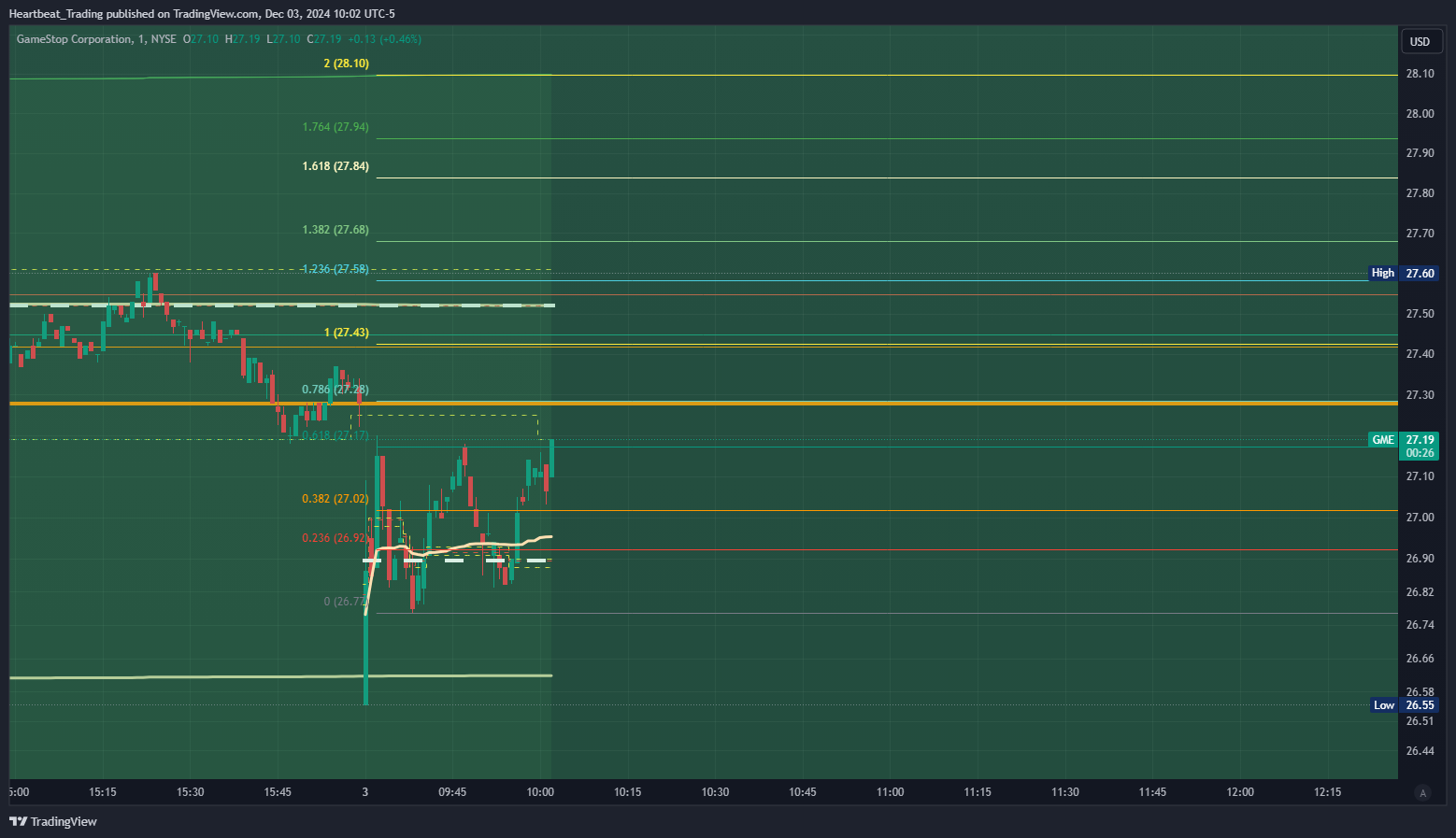Click 26.74 on the price axis
Screen dimensions: 1456x838
[1420, 625]
